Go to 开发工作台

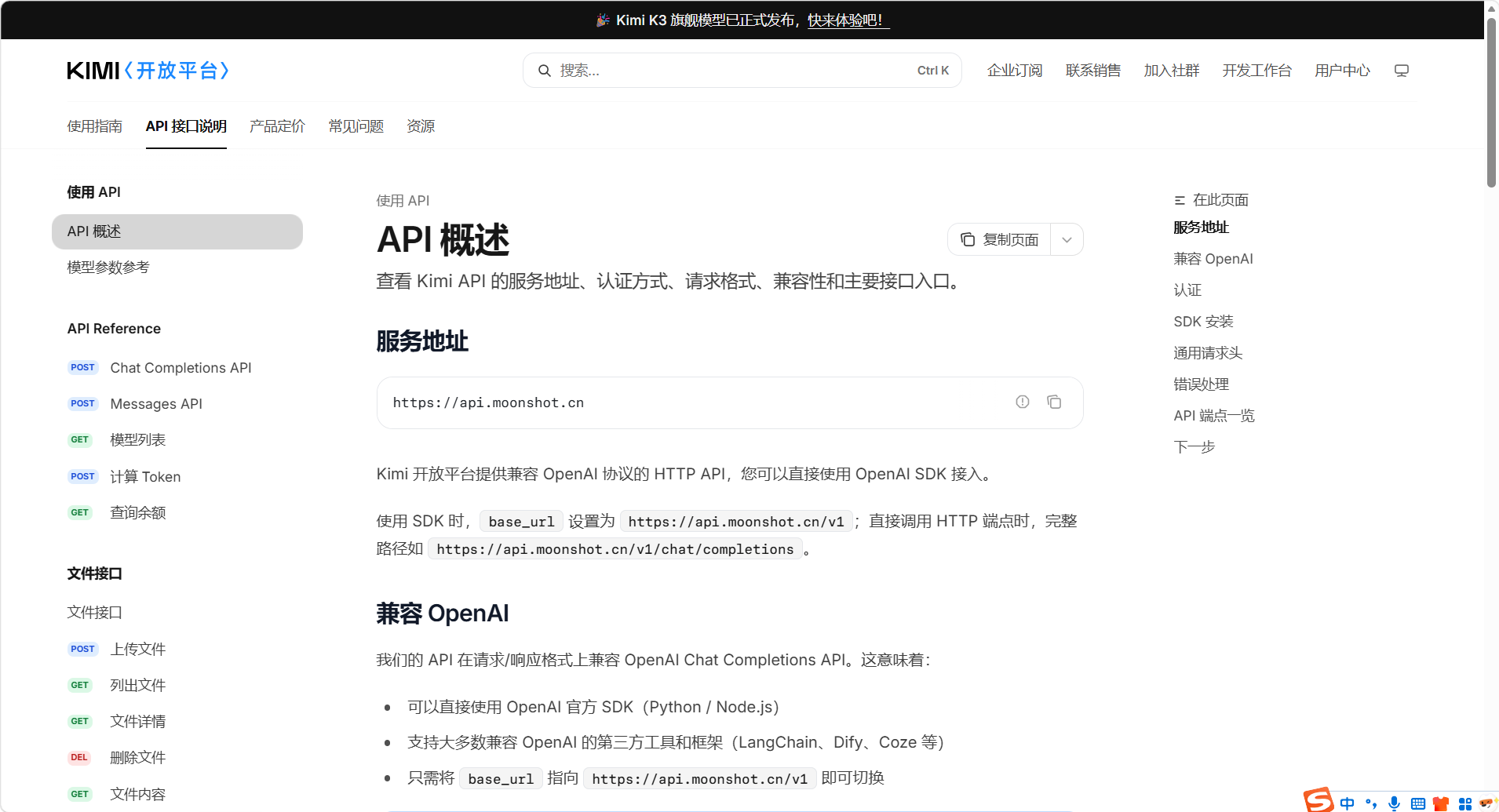pos(1257,71)
